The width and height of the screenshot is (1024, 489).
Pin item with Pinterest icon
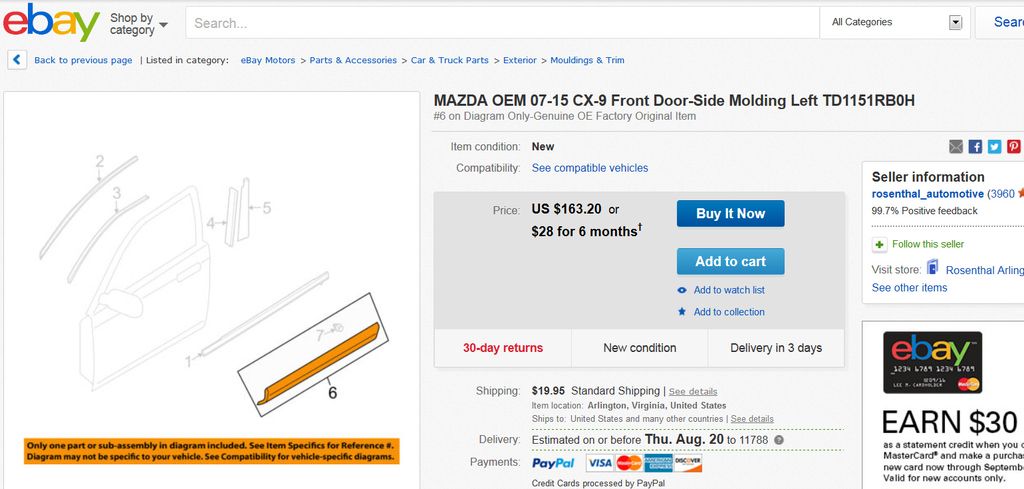click(x=1013, y=147)
